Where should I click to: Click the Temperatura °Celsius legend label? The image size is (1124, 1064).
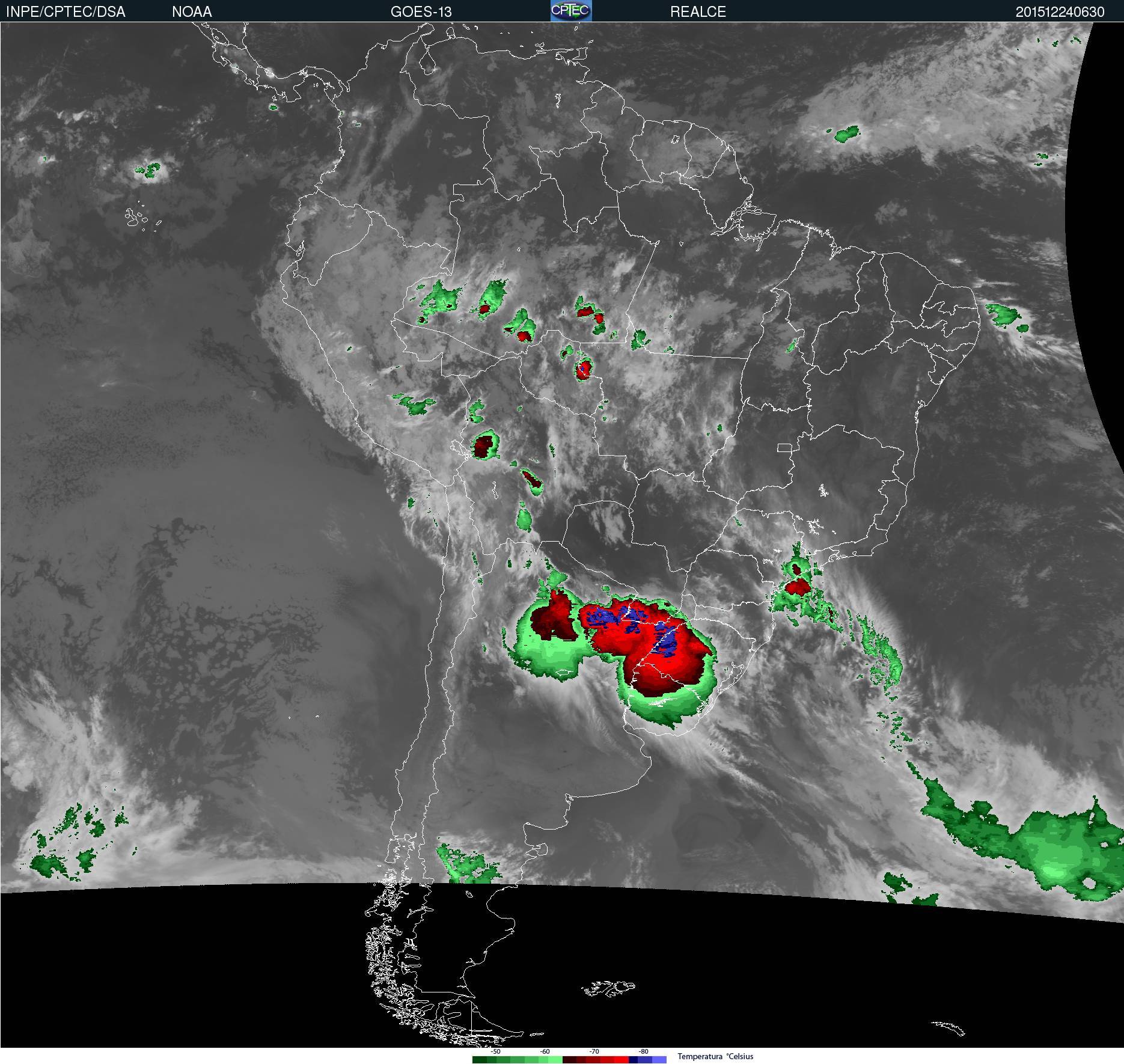click(715, 1056)
